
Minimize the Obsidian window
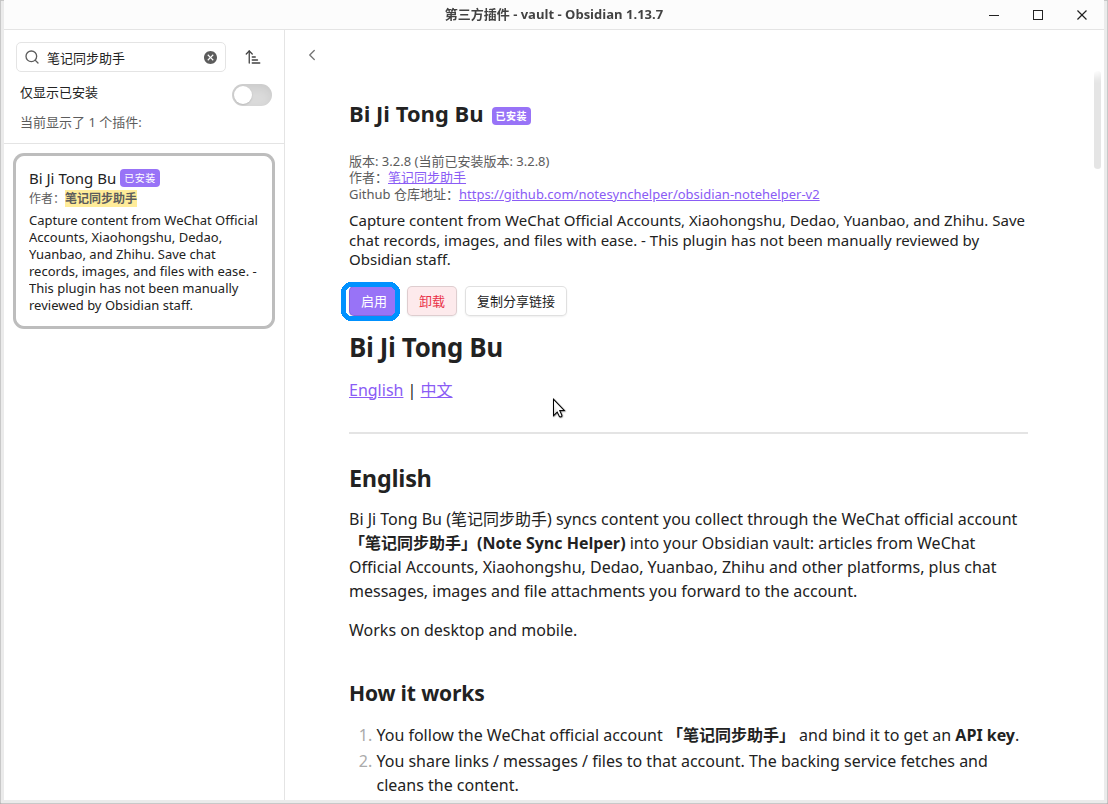point(994,15)
